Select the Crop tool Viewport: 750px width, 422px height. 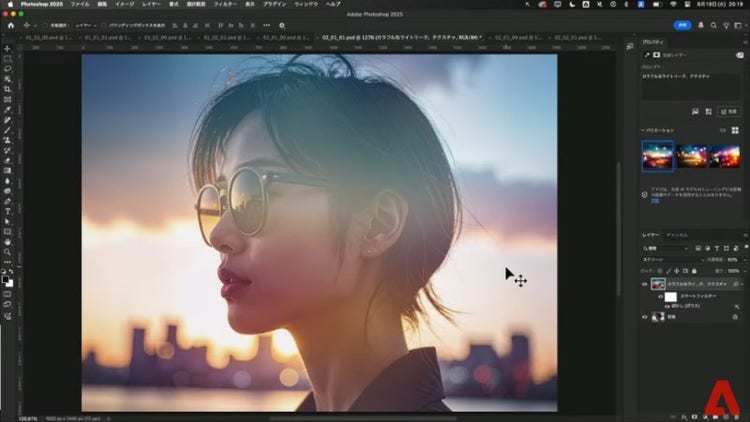7,89
